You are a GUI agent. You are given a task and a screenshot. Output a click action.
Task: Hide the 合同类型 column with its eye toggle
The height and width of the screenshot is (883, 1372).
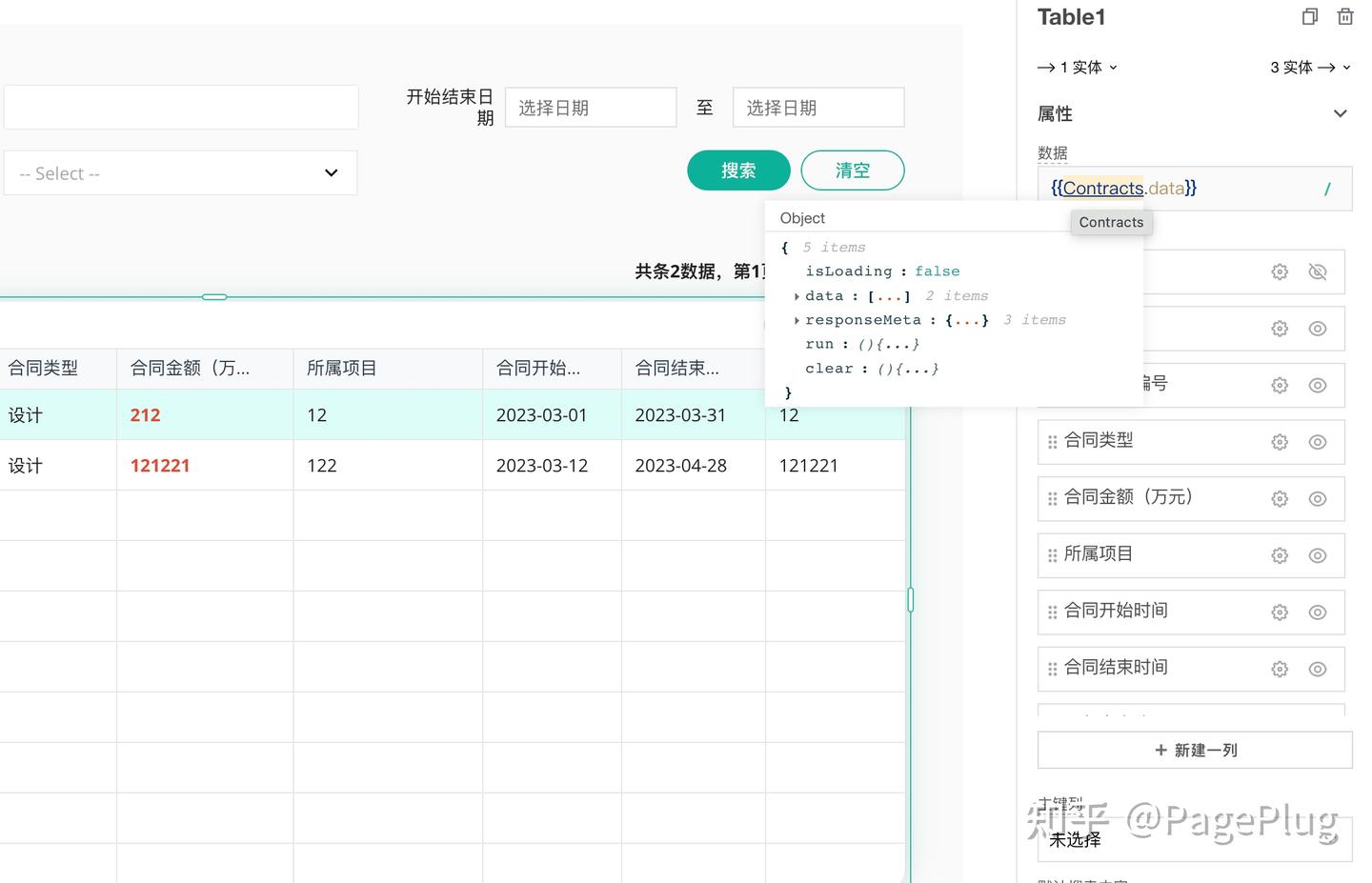1318,441
